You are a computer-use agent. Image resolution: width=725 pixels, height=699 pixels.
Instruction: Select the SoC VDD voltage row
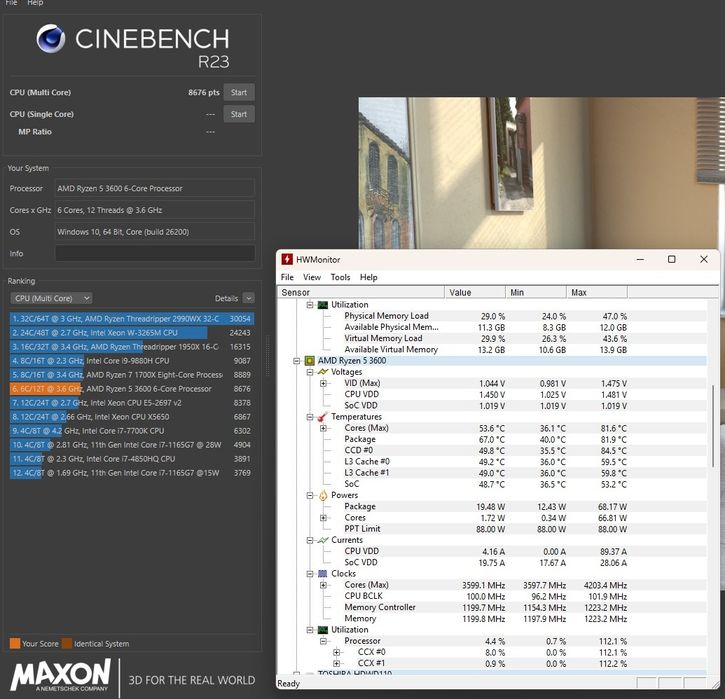tap(492, 406)
